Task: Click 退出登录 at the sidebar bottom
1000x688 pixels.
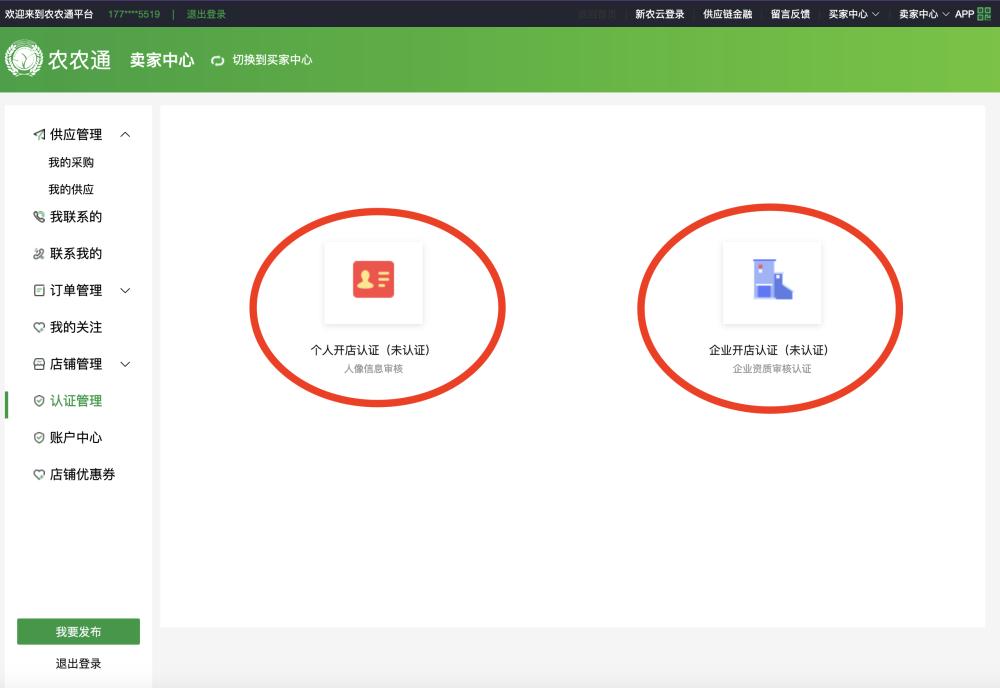Action: coord(79,663)
